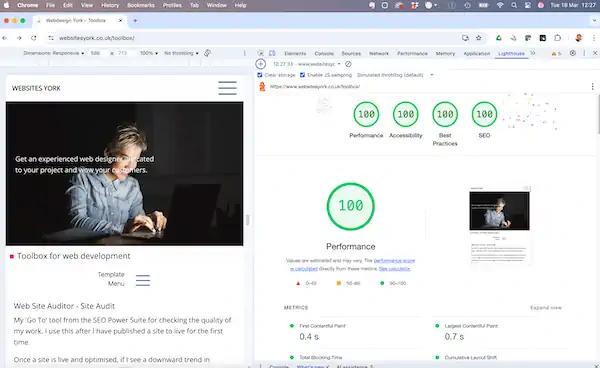Viewport: 600px width, 368px height.
Task: Click the page screenshot thumbnail in the report
Action: click(x=499, y=225)
